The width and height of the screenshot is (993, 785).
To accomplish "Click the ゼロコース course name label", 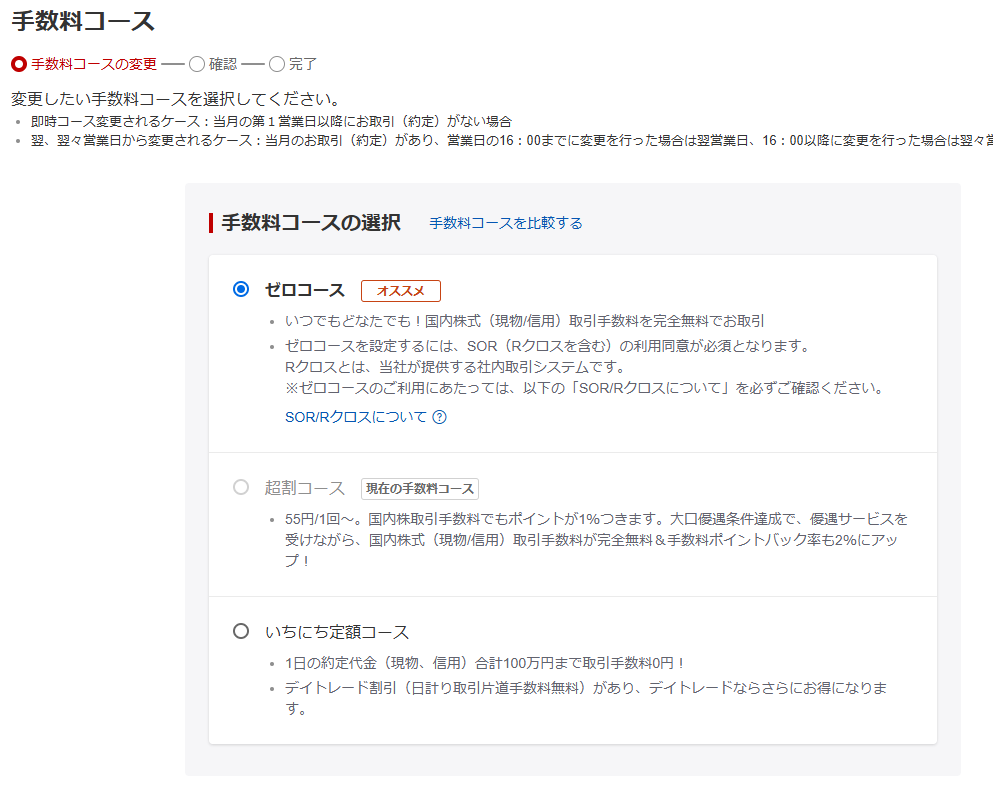I will tap(304, 290).
